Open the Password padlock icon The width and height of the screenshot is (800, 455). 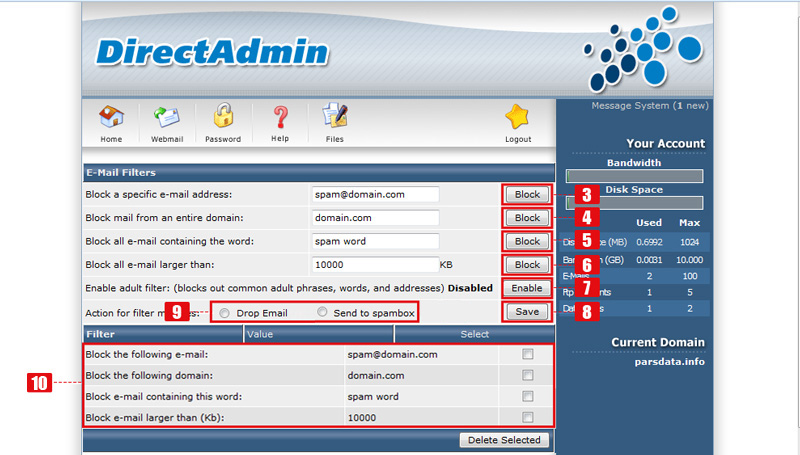[x=223, y=115]
